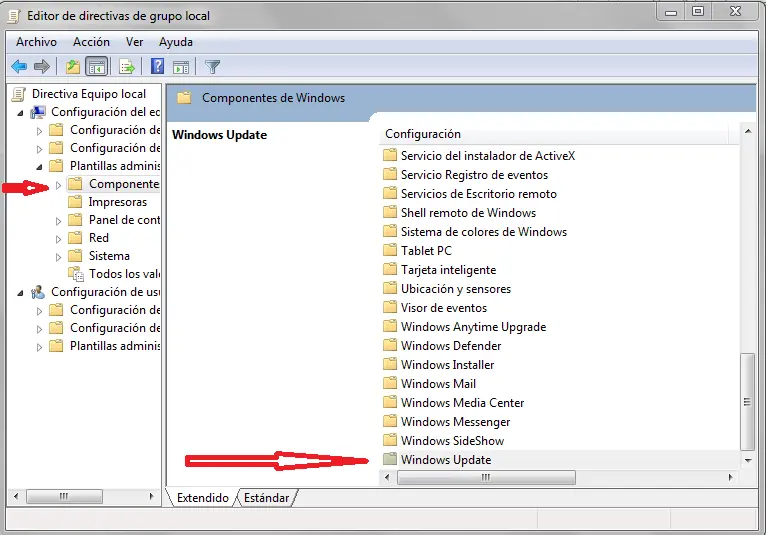Open the Archivo menu
The image size is (766, 535).
click(x=36, y=42)
